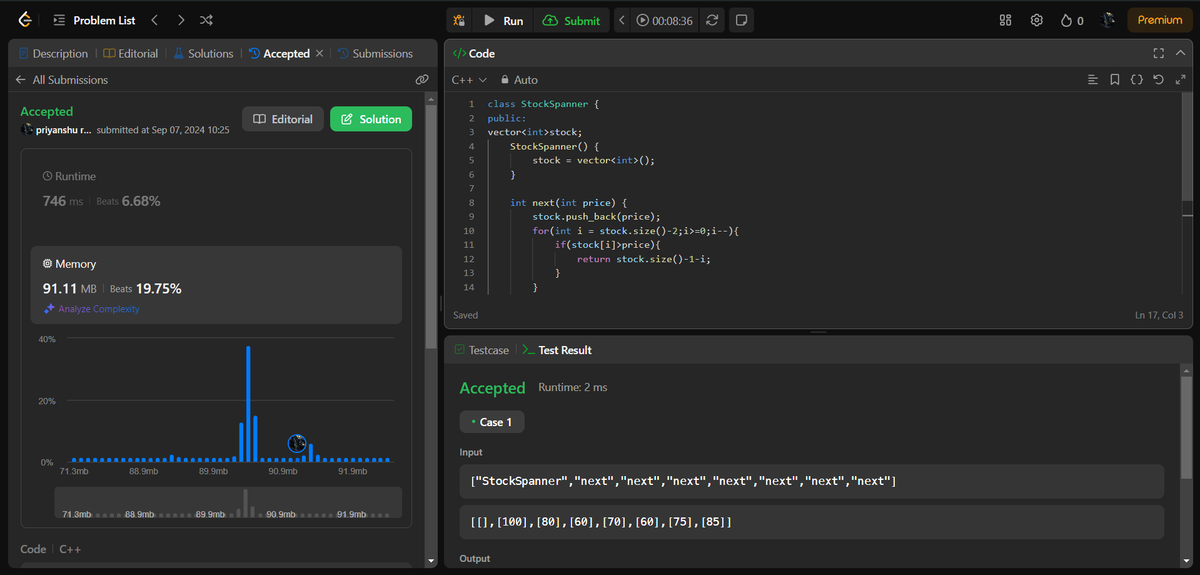
Task: Select the Accepted tab
Action: [279, 54]
